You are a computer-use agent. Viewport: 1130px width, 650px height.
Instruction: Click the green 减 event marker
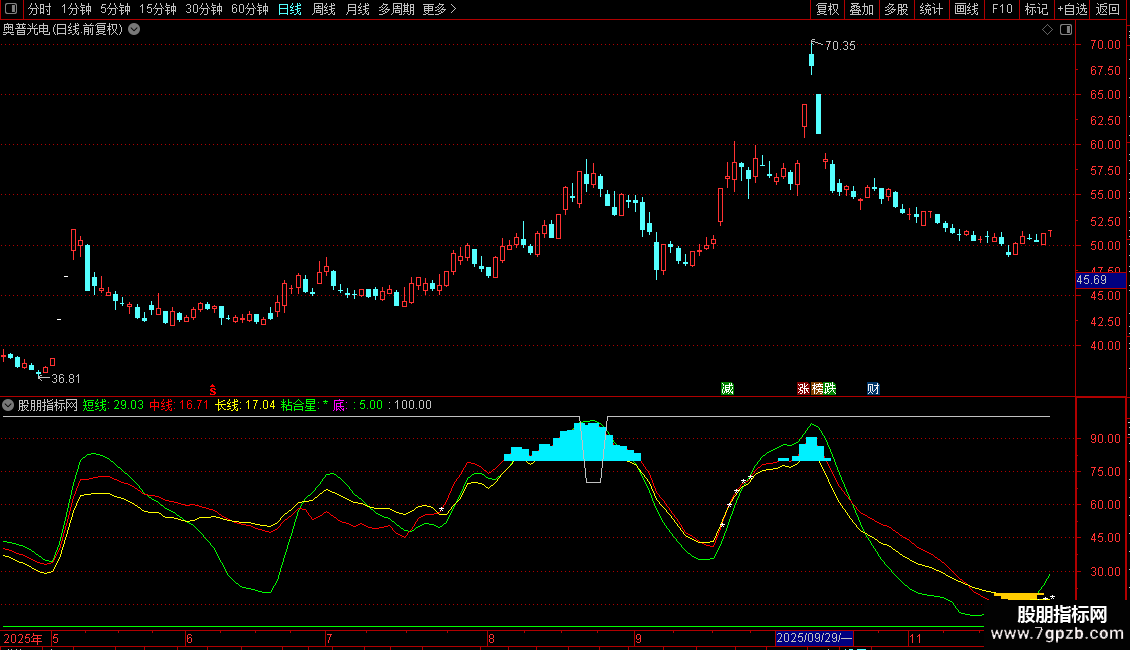coord(727,388)
